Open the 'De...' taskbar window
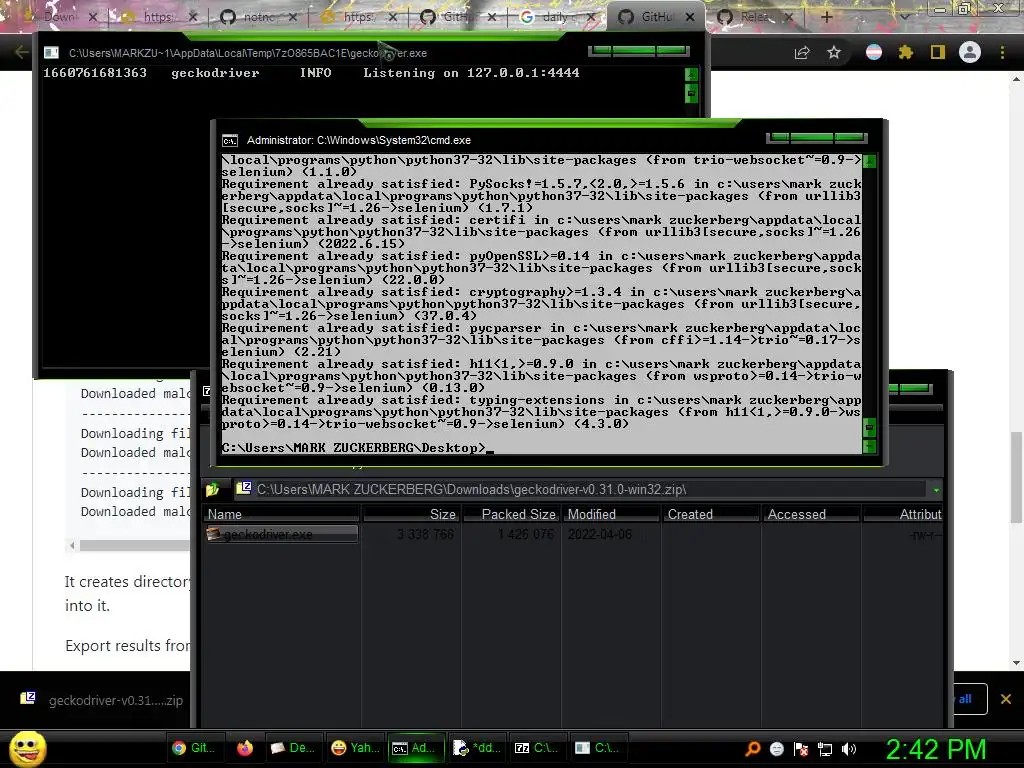This screenshot has height=768, width=1024. point(293,748)
